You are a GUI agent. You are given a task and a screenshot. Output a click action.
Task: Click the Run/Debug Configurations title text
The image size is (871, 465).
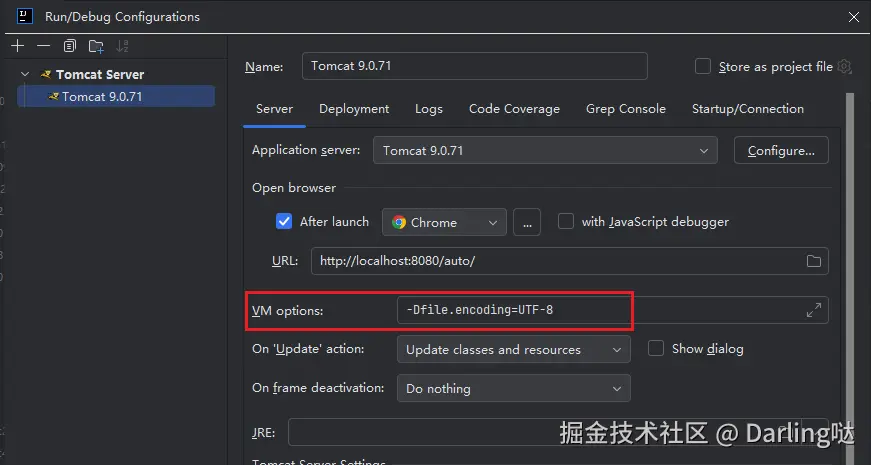tap(122, 17)
